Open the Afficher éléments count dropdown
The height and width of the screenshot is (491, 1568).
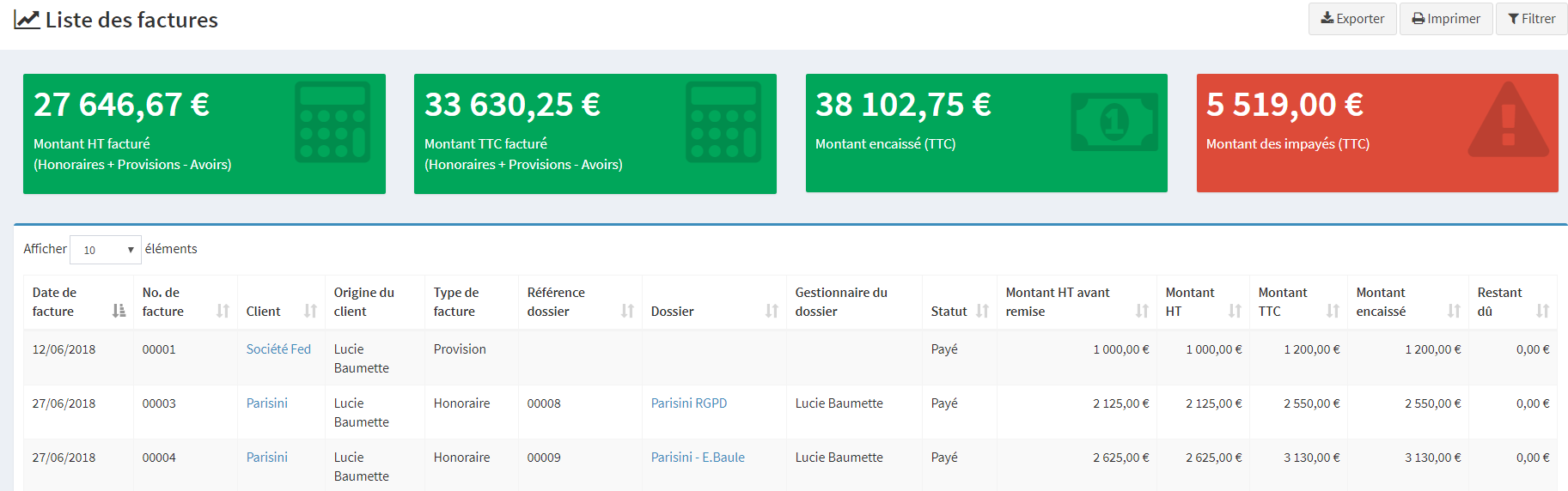106,250
